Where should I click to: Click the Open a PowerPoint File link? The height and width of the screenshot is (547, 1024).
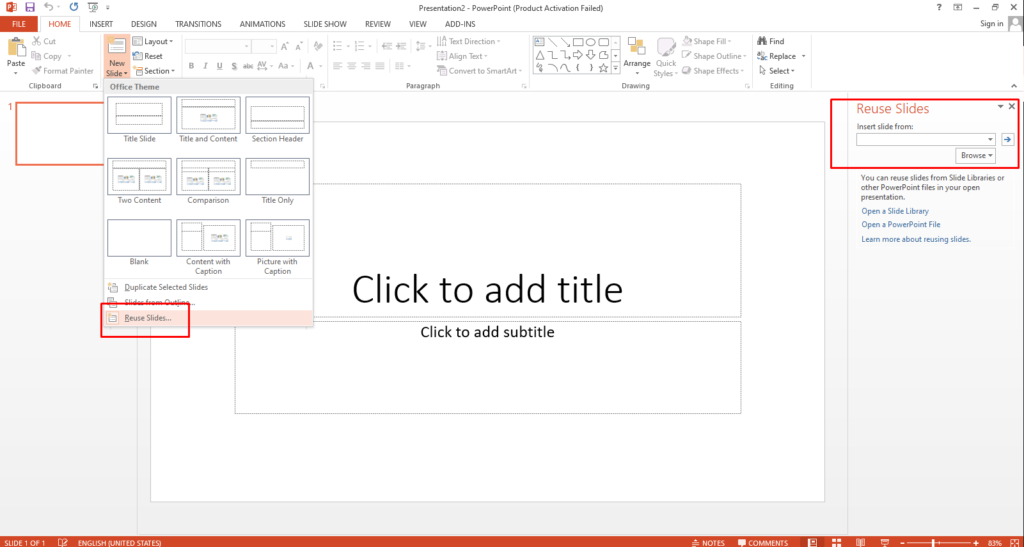(x=901, y=225)
